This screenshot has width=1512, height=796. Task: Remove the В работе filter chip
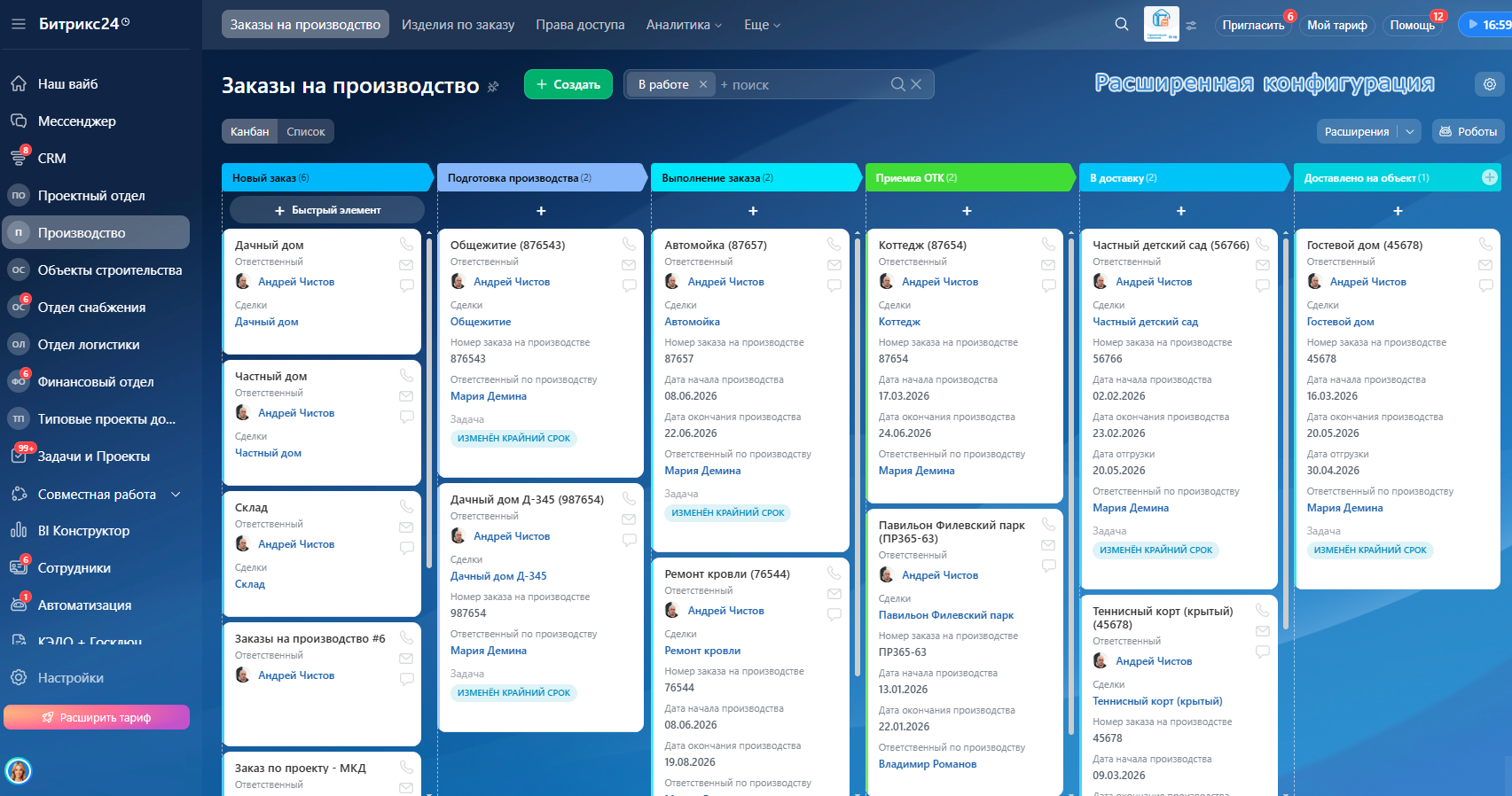tap(703, 84)
